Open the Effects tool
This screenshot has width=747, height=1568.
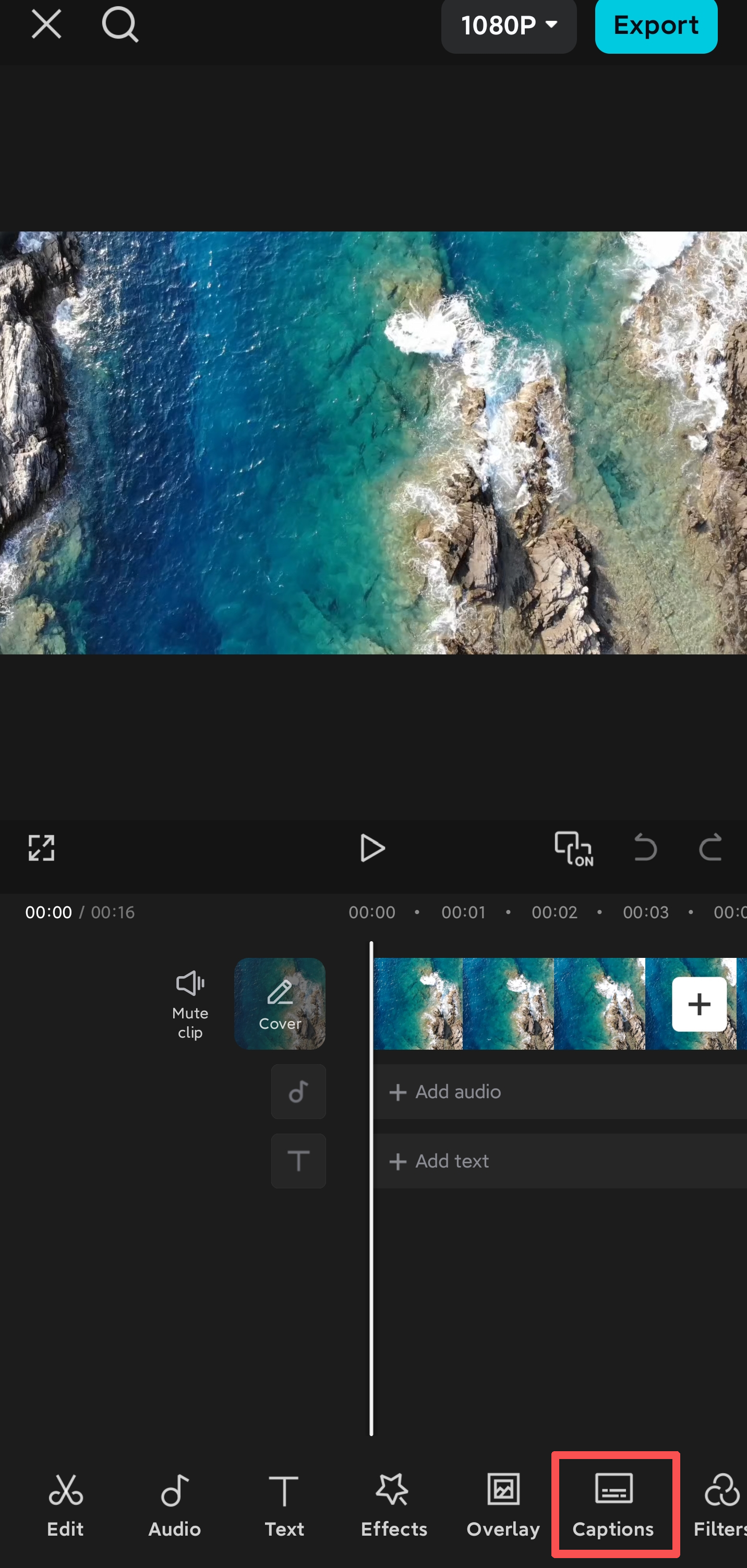(x=394, y=1505)
